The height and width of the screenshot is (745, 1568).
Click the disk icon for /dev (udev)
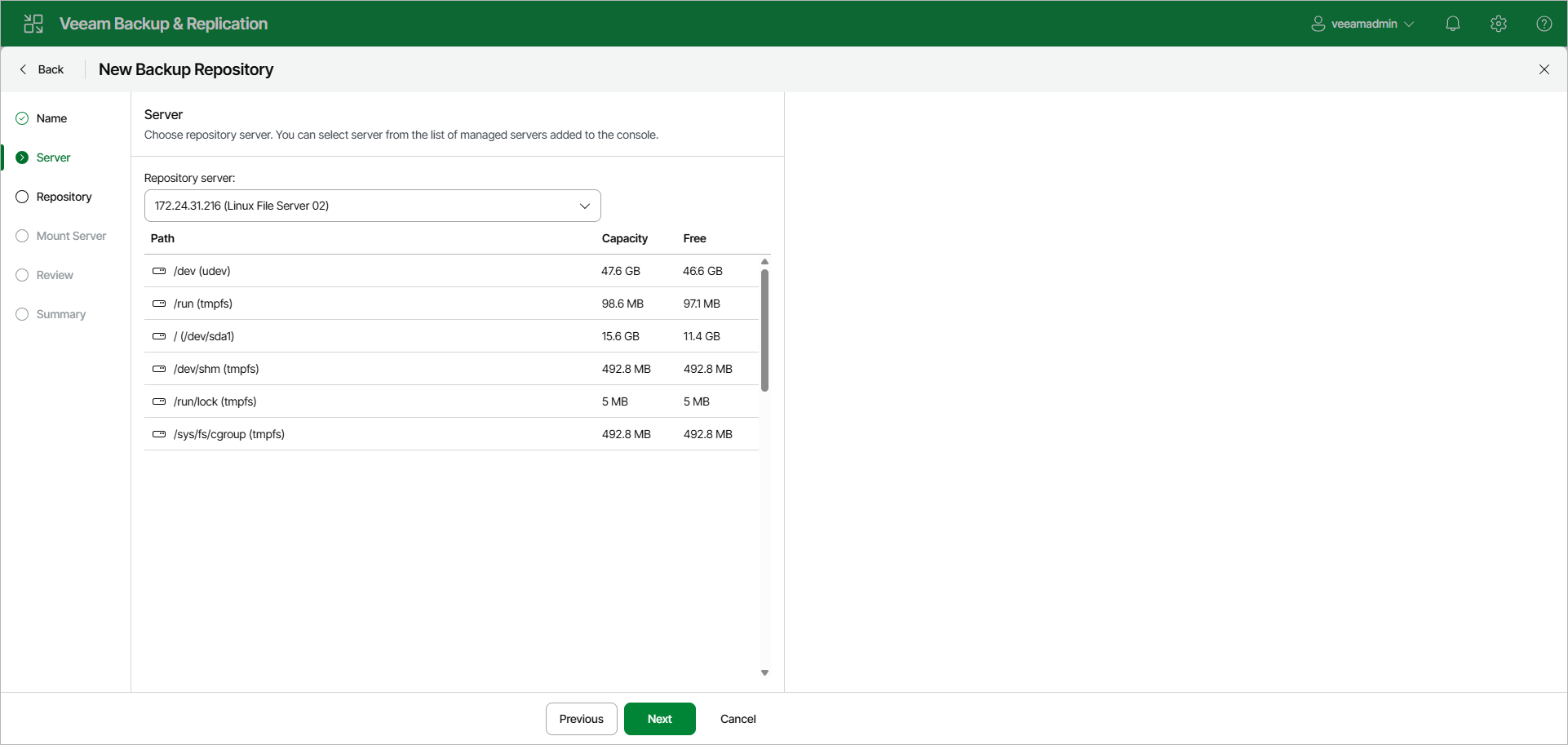point(159,271)
